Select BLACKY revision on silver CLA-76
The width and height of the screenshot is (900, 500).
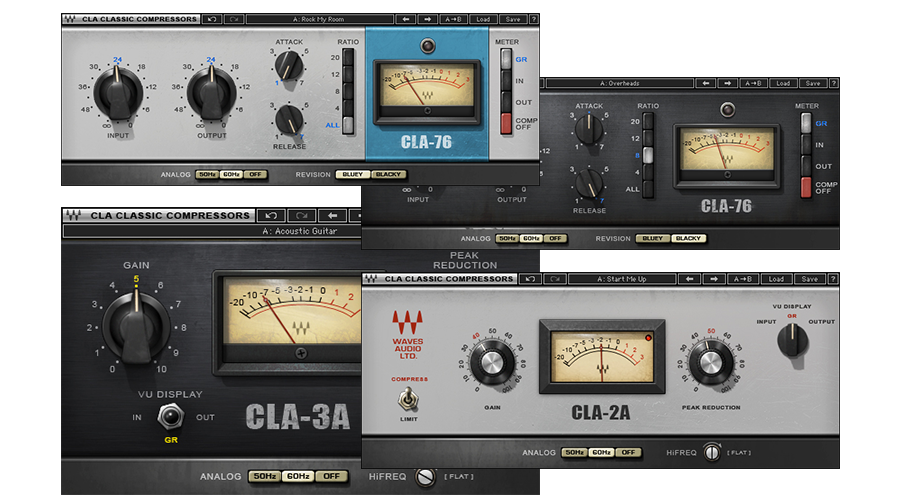[389, 175]
